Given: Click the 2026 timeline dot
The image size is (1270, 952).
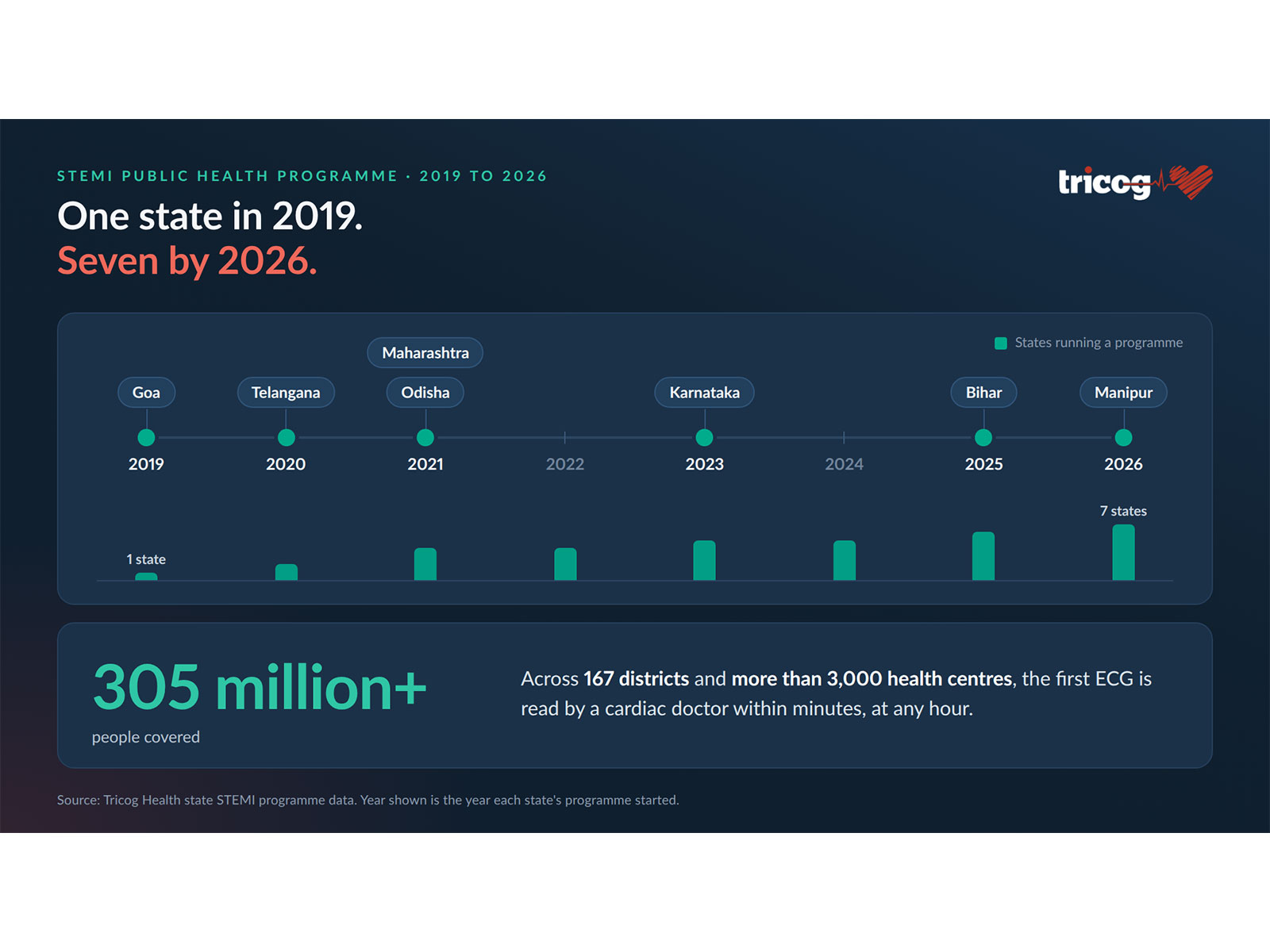Looking at the screenshot, I should pos(1123,437).
